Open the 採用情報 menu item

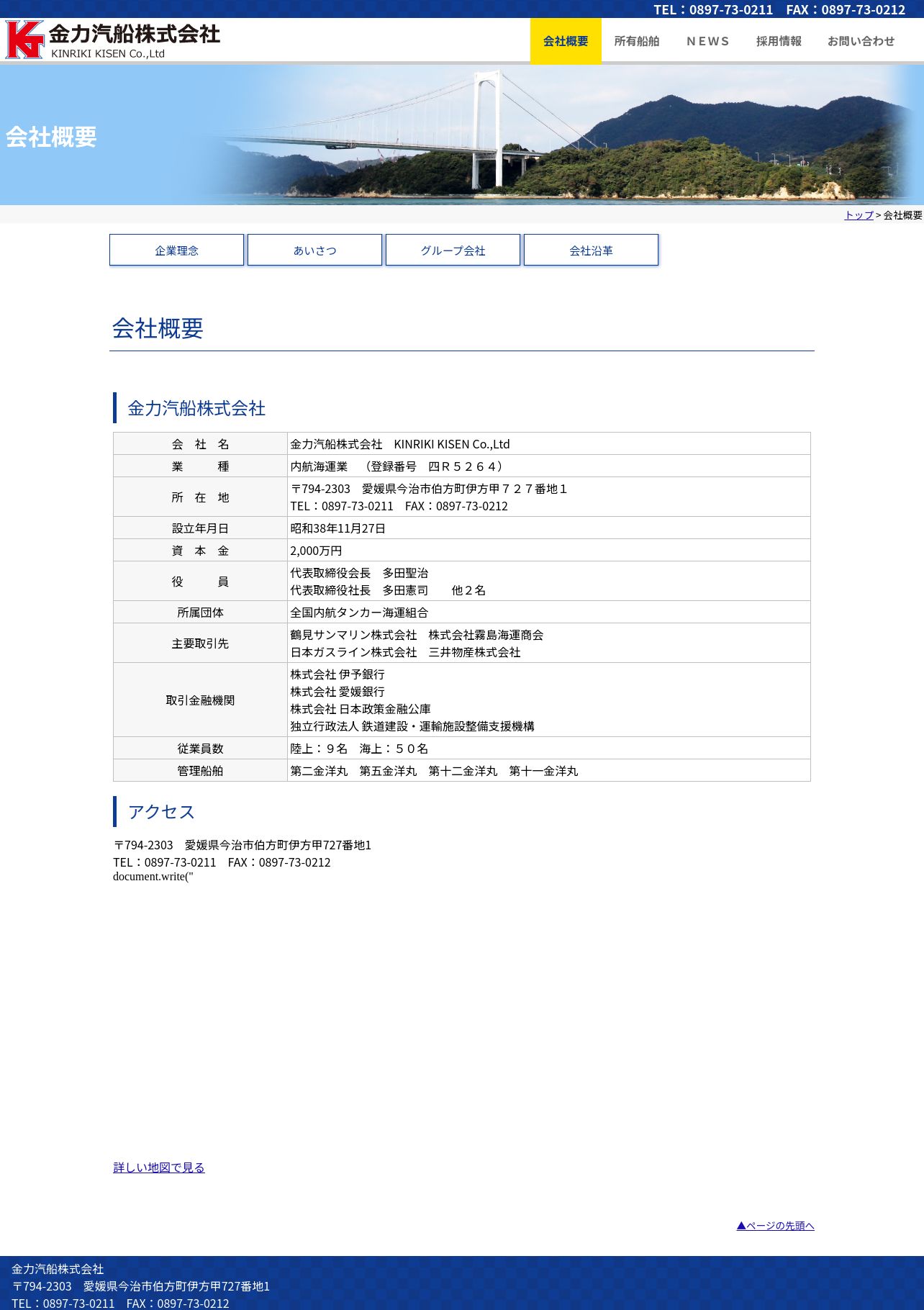[x=779, y=41]
